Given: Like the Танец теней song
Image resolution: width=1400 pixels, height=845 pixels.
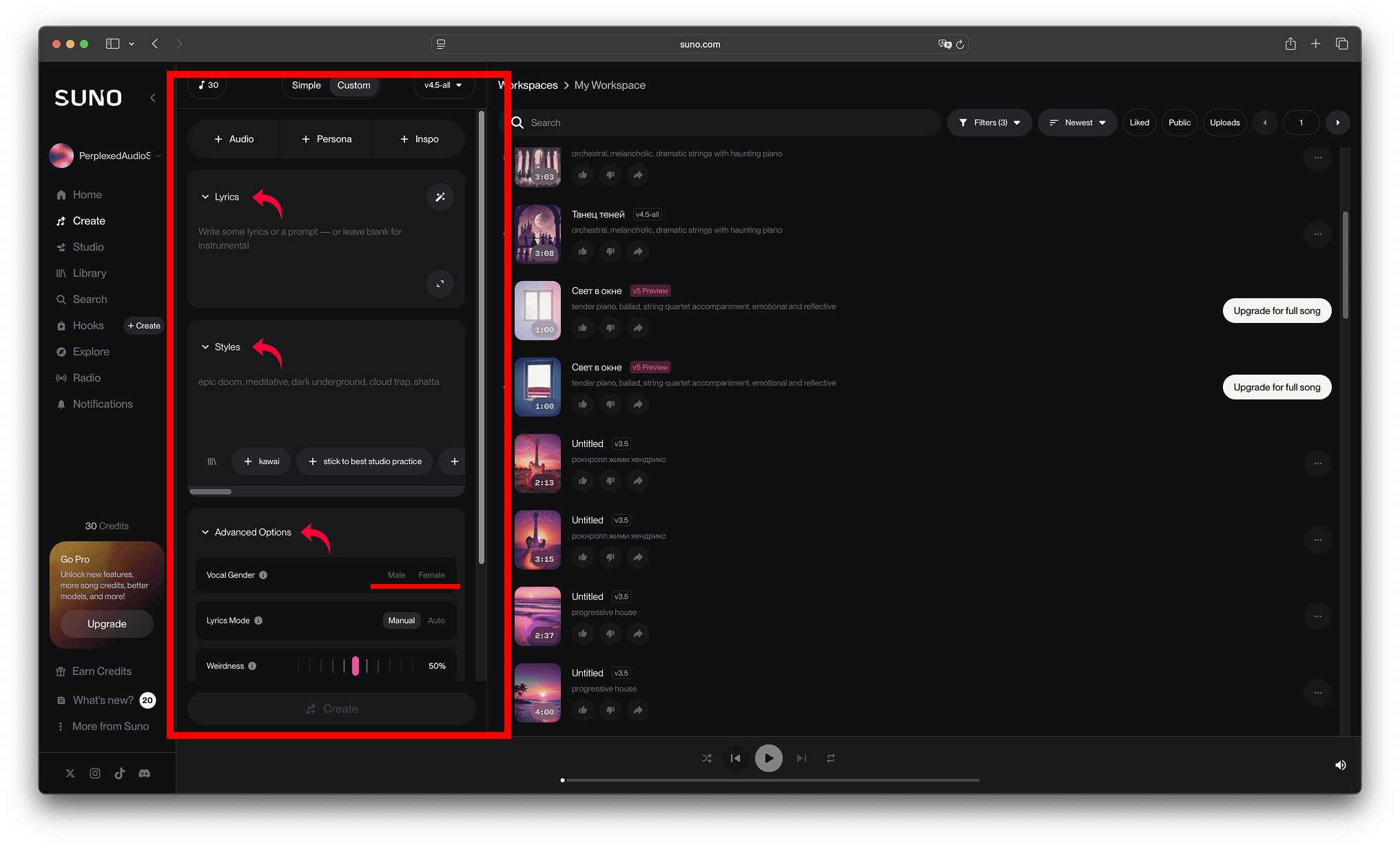Looking at the screenshot, I should tap(583, 251).
